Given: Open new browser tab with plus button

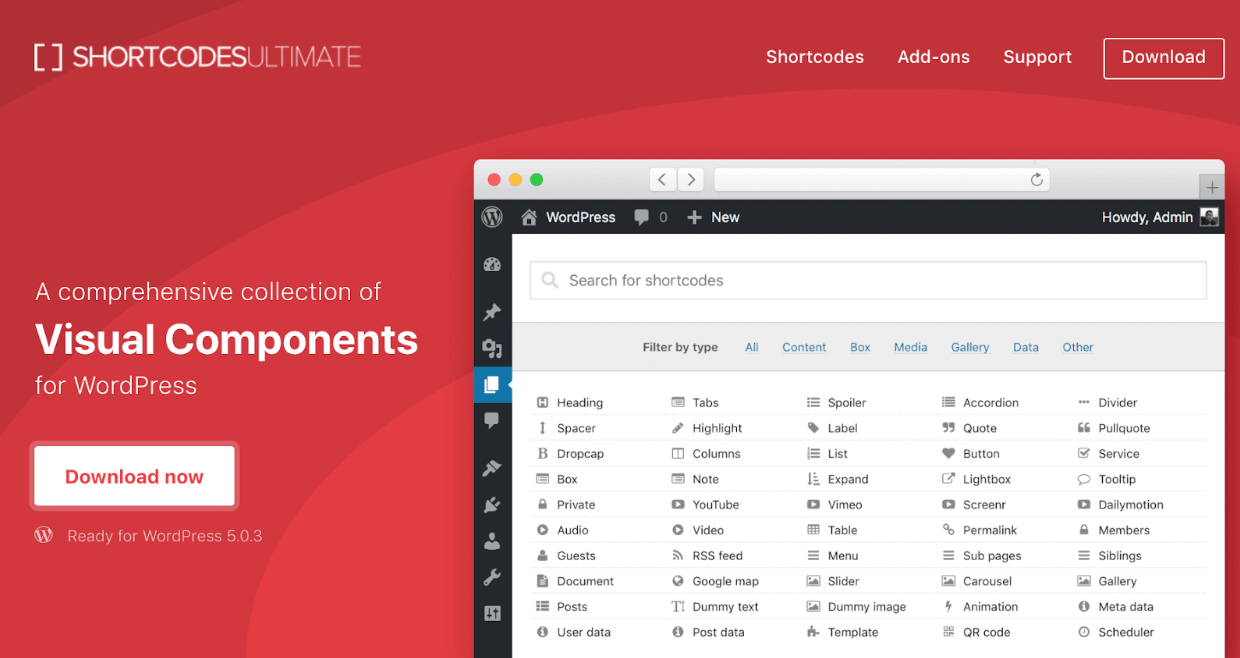Looking at the screenshot, I should point(1212,188).
